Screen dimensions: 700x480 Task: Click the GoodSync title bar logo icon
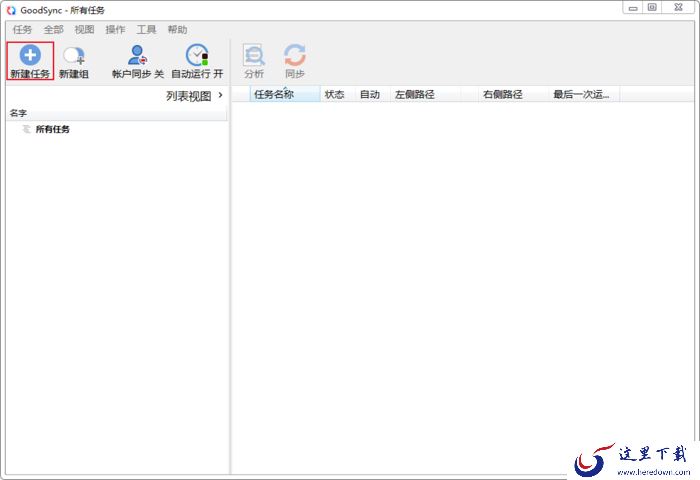[x=11, y=10]
